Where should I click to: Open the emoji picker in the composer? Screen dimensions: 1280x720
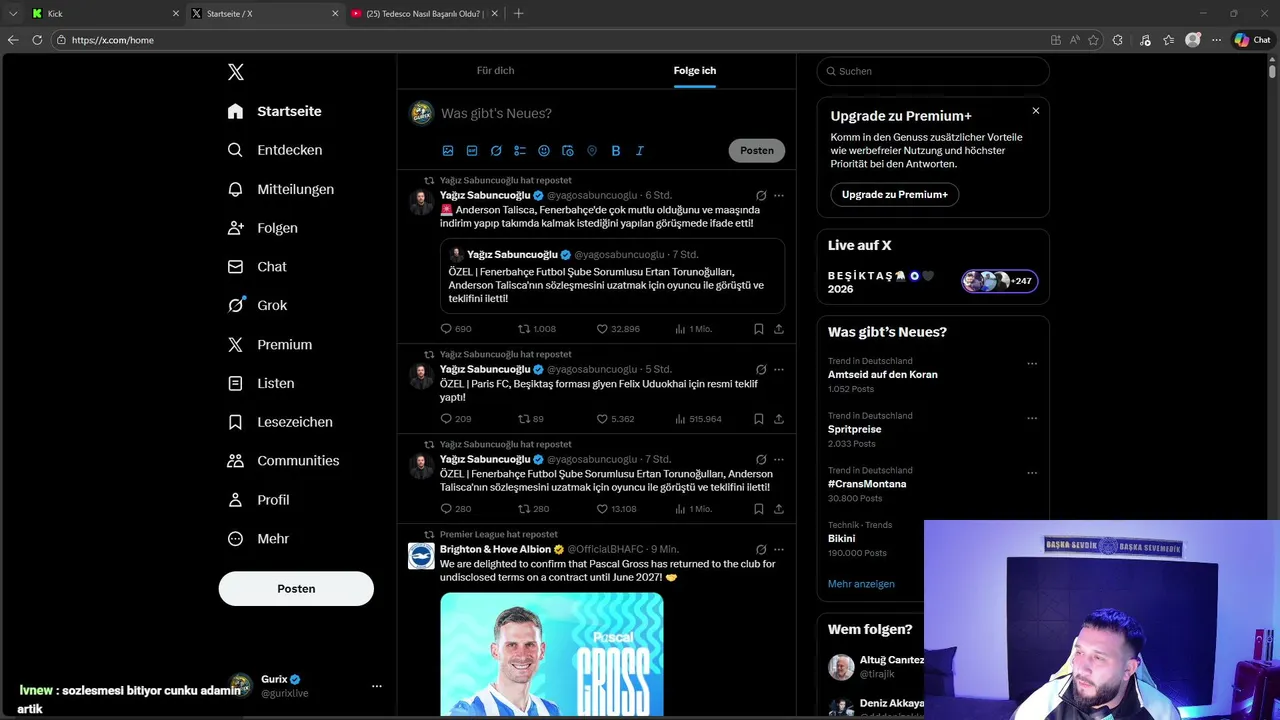544,151
